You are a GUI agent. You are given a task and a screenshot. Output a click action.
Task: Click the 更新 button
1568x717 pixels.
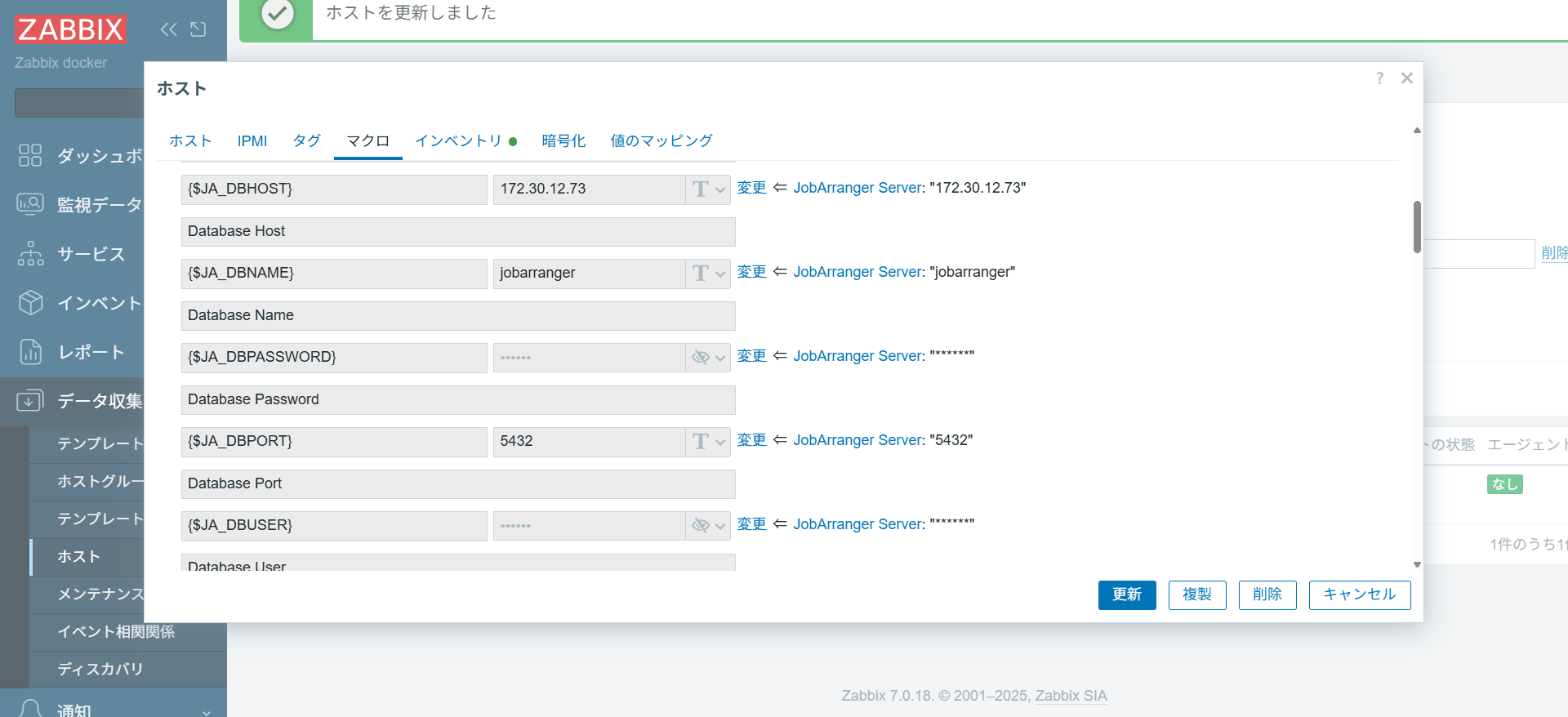[1127, 595]
